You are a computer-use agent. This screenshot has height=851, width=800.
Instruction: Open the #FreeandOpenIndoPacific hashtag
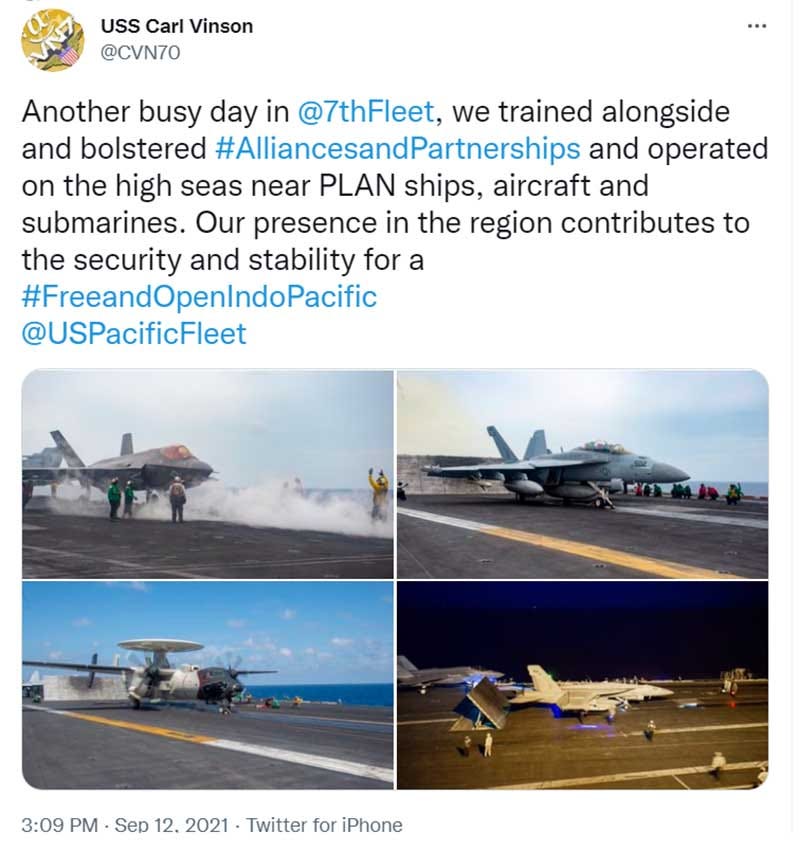click(x=199, y=296)
